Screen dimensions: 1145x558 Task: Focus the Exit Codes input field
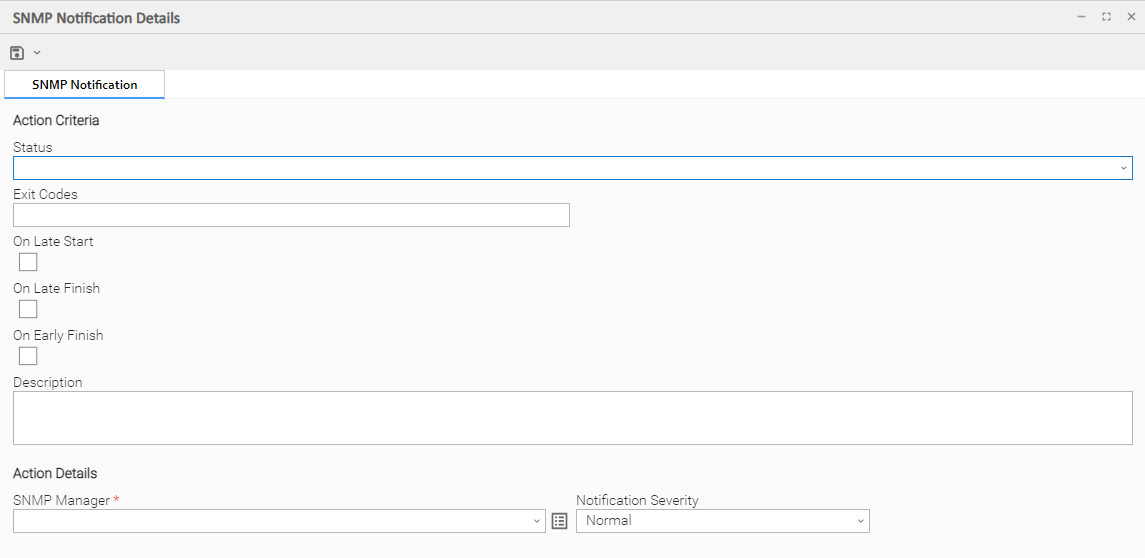click(x=291, y=215)
